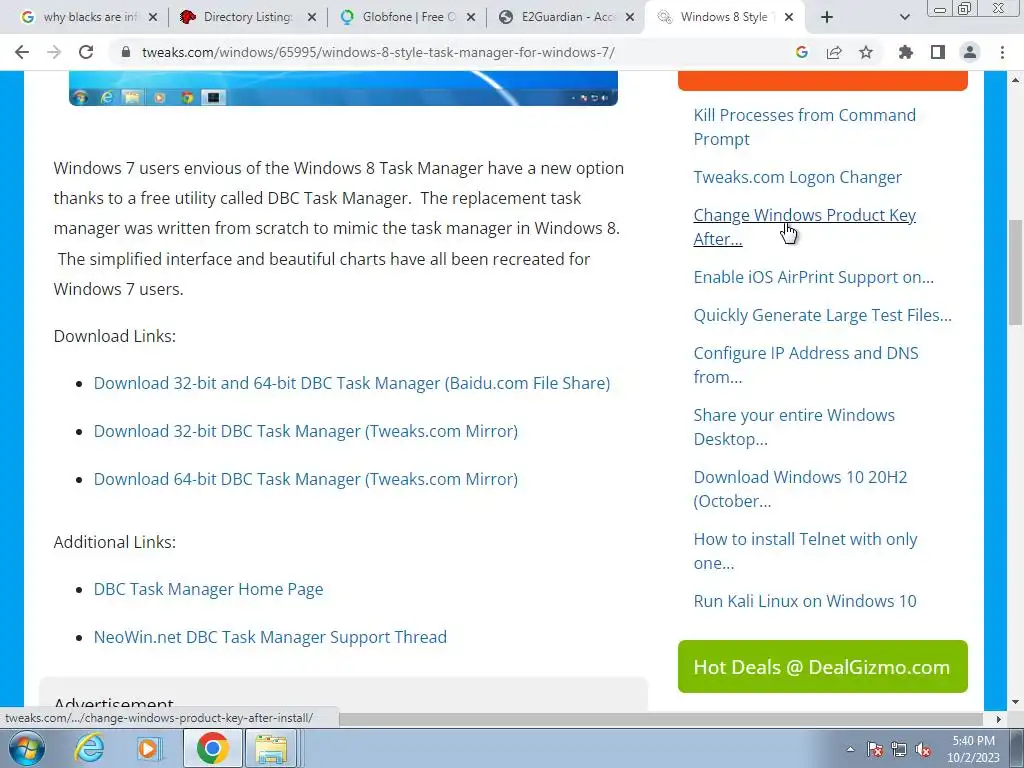Open Enable iOS AirPrint Support link
The height and width of the screenshot is (768, 1024).
[x=814, y=278]
